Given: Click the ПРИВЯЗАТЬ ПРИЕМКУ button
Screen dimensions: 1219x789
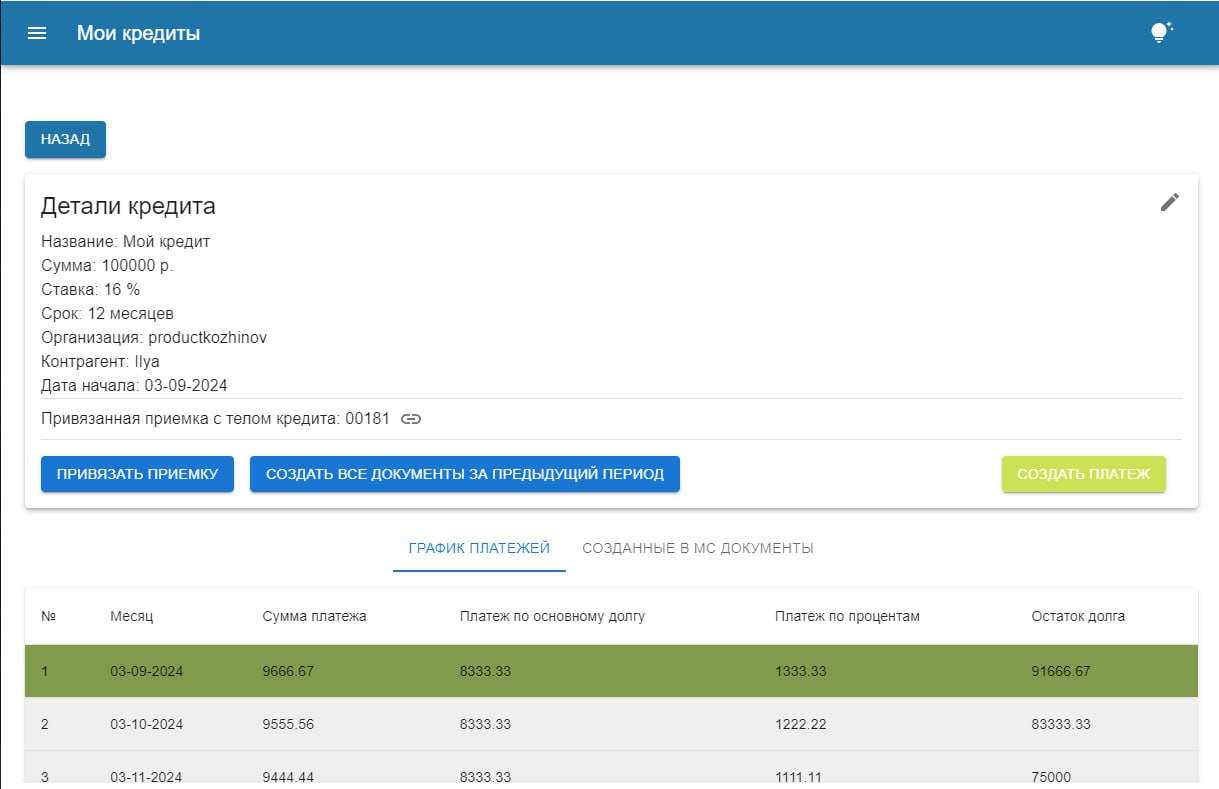Looking at the screenshot, I should coord(137,474).
